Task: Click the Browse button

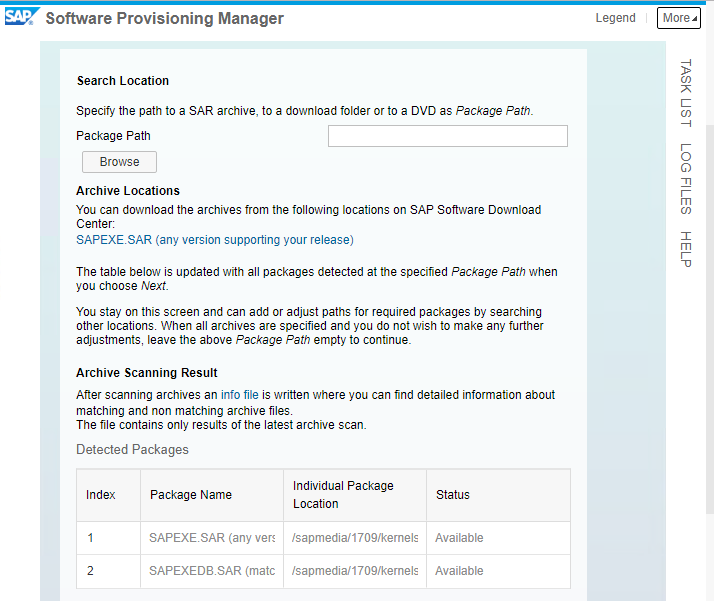Action: 119,162
